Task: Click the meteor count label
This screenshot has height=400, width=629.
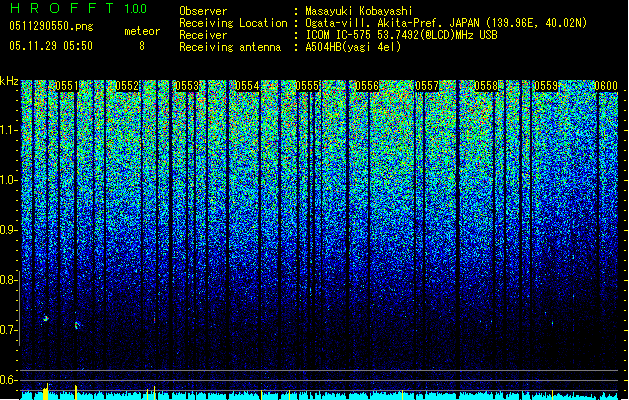Action: [142, 31]
